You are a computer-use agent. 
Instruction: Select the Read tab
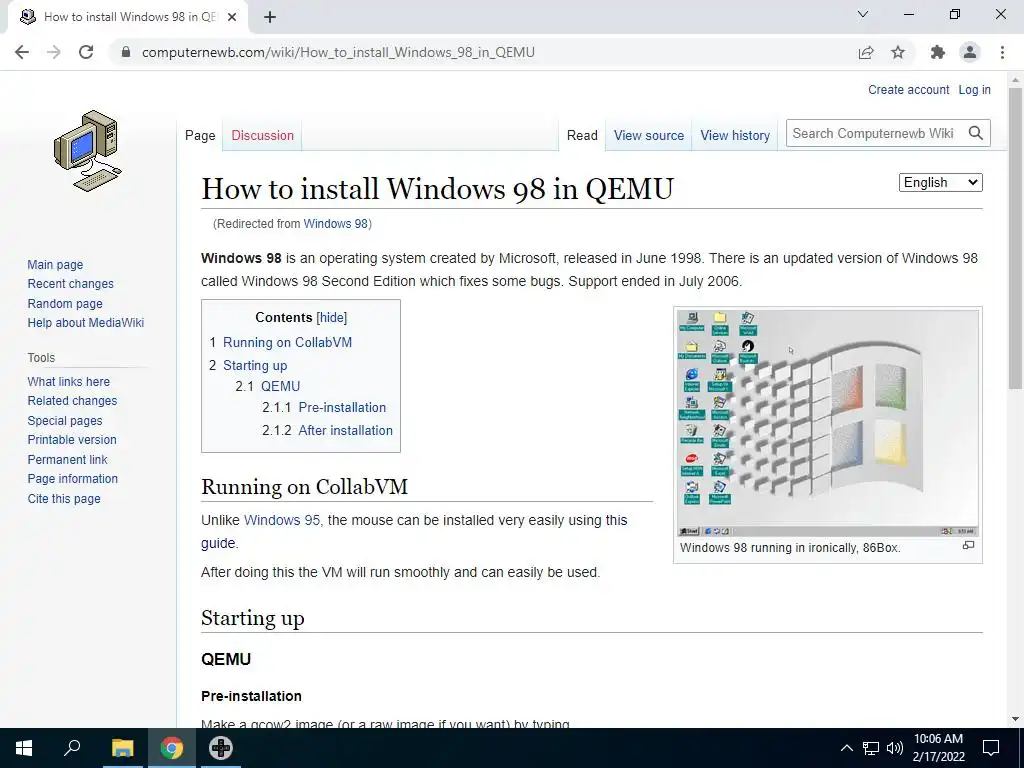[582, 135]
